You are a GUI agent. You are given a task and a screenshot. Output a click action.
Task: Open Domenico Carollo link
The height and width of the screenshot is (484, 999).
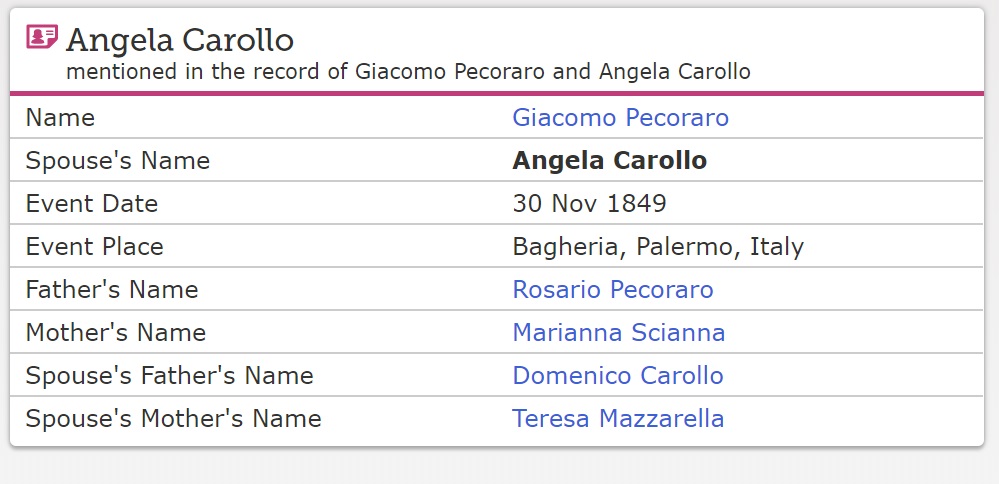(617, 376)
